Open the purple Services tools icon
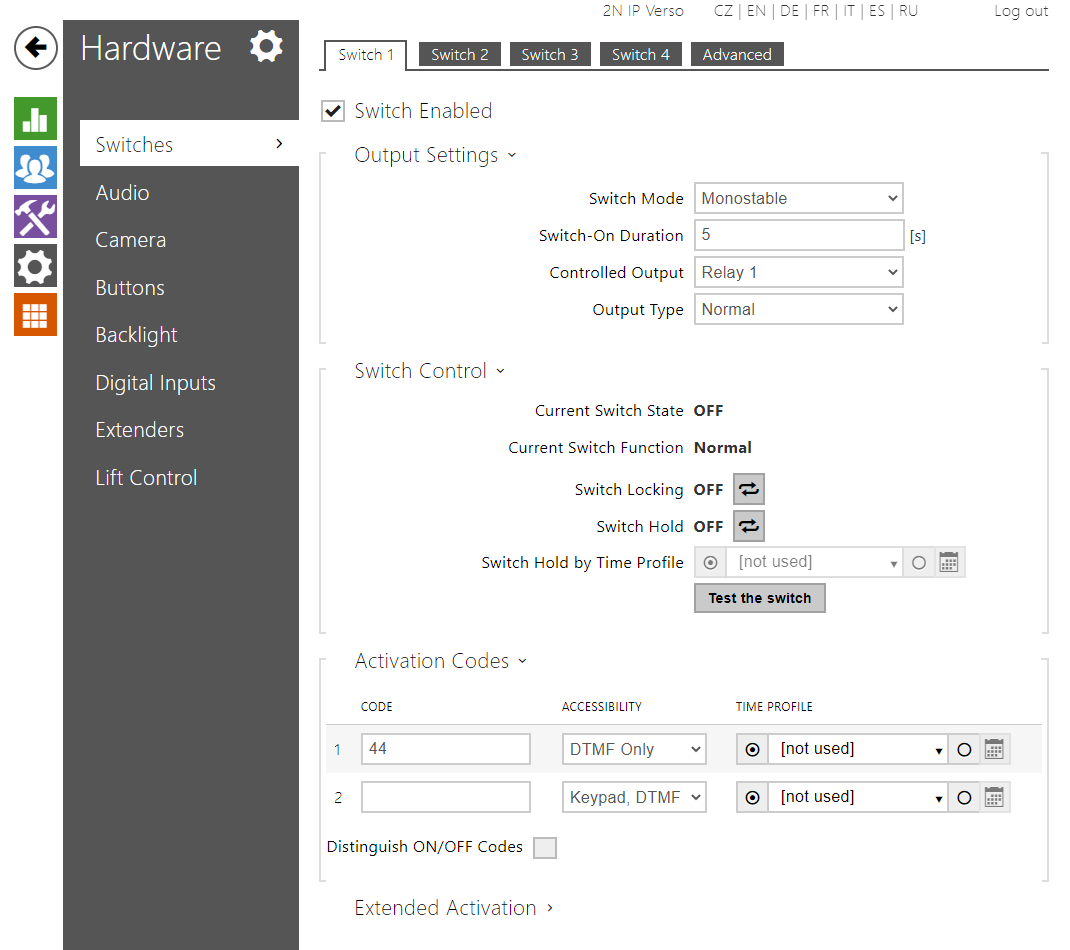 coord(35,217)
